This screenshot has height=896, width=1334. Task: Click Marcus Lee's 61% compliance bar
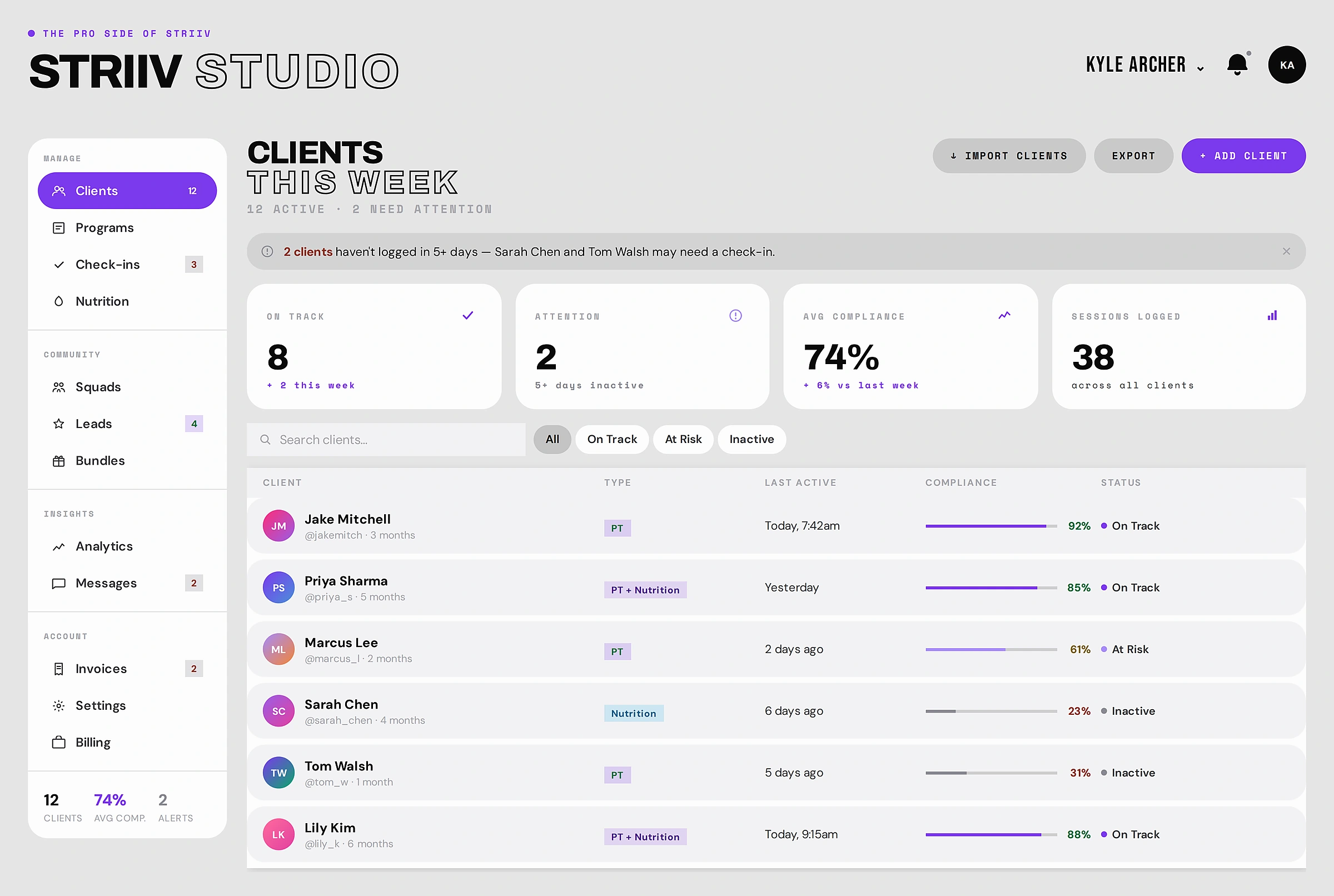[991, 649]
